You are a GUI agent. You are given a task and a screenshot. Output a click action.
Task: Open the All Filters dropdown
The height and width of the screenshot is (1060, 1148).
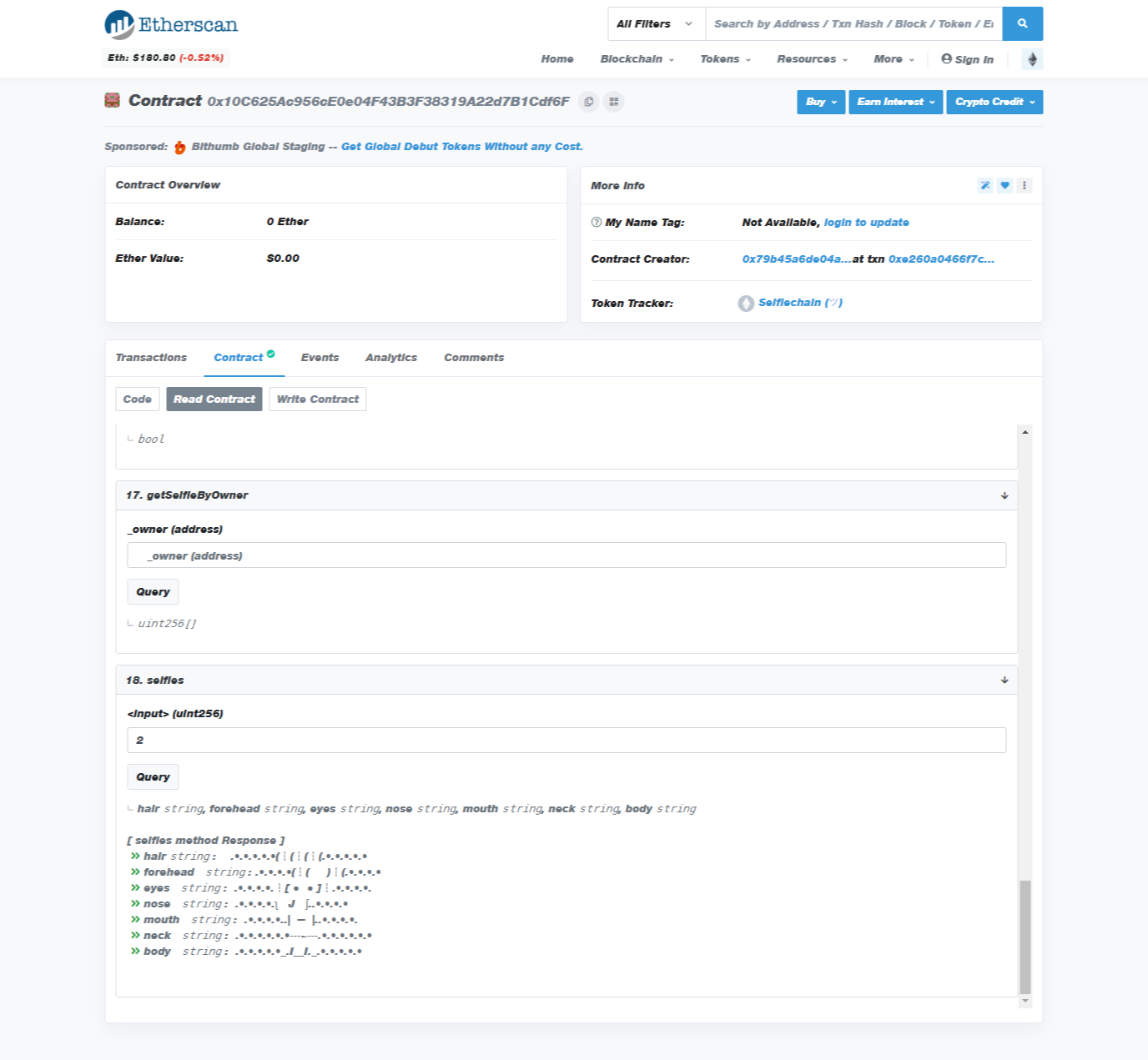point(655,24)
